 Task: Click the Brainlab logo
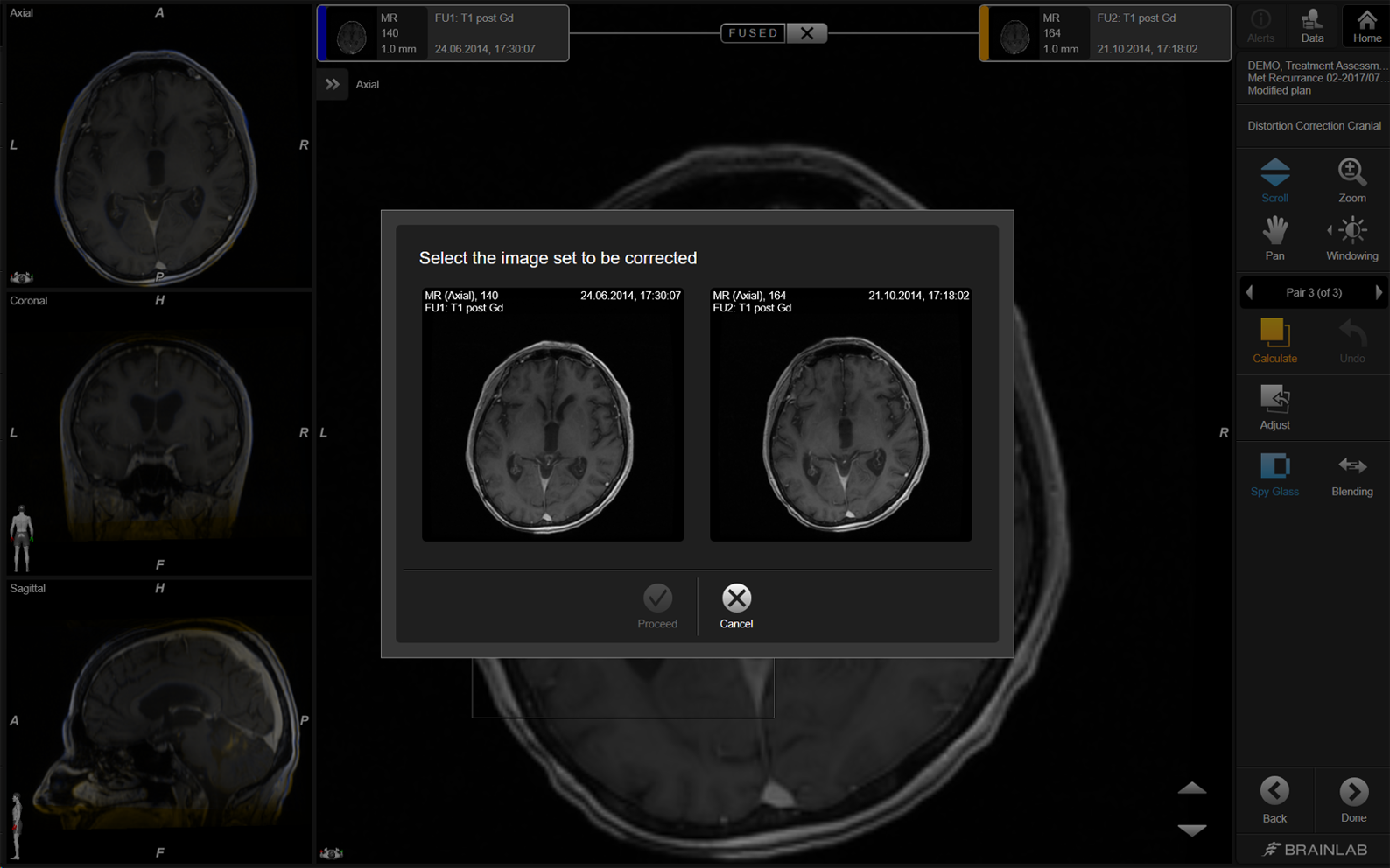coord(1315,849)
